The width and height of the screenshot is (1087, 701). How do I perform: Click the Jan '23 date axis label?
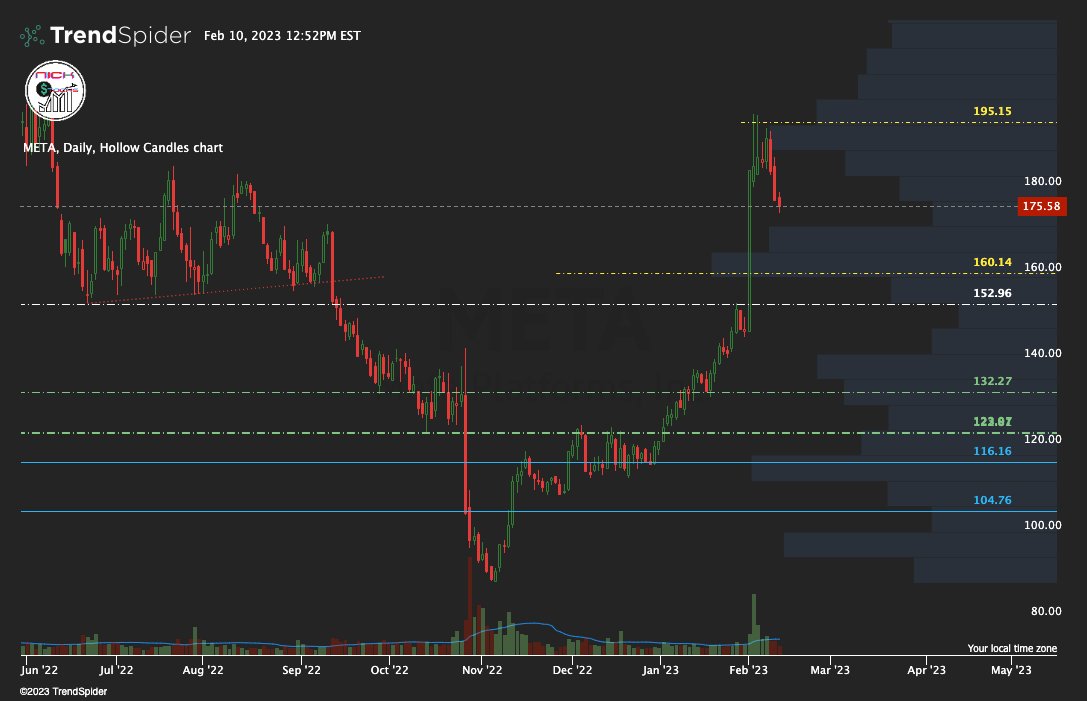tap(660, 670)
